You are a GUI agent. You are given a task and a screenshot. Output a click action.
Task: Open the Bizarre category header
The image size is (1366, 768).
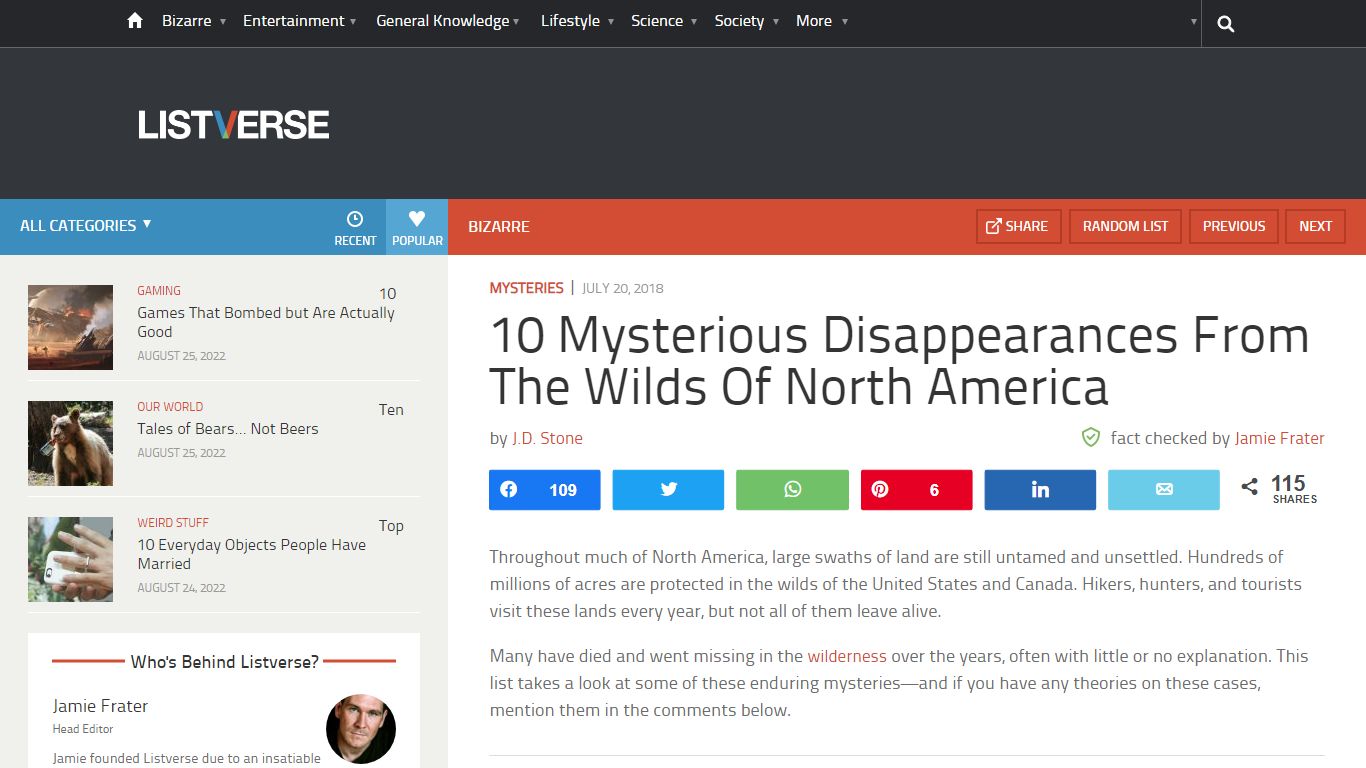click(499, 227)
